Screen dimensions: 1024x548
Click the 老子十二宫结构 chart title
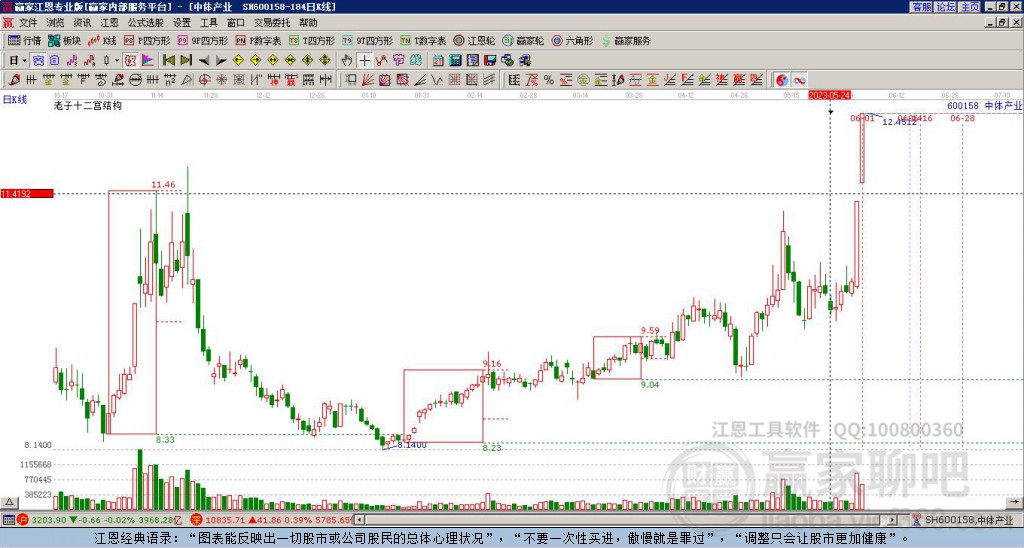point(88,105)
